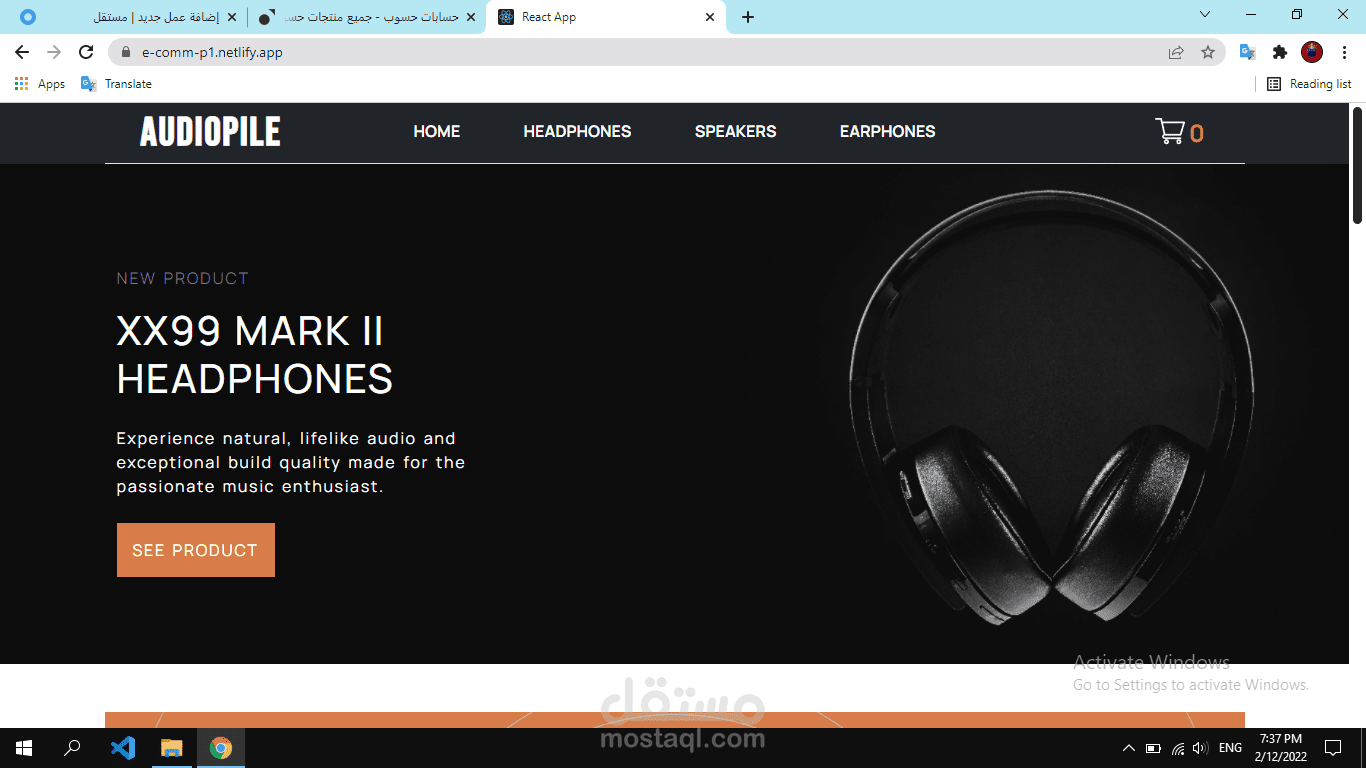This screenshot has width=1366, height=768.
Task: Open a new browser tab
Action: point(748,17)
